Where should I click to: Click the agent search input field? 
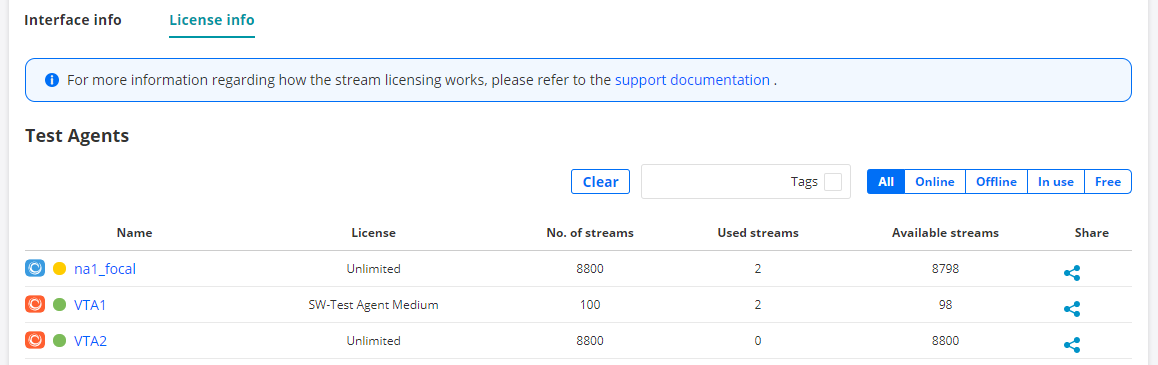click(x=714, y=182)
